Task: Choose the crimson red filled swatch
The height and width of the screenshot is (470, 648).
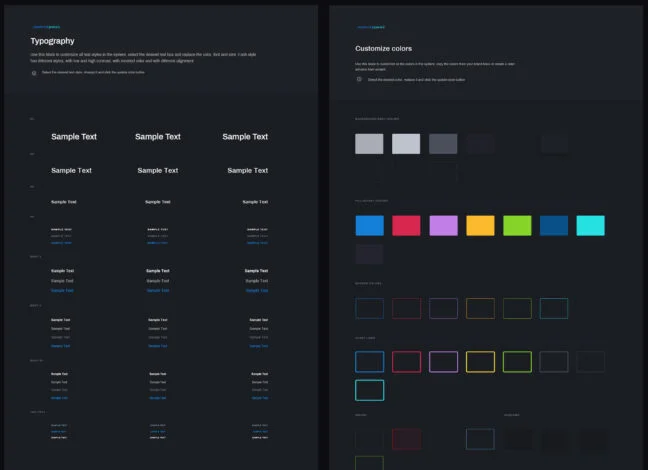Action: [x=406, y=225]
